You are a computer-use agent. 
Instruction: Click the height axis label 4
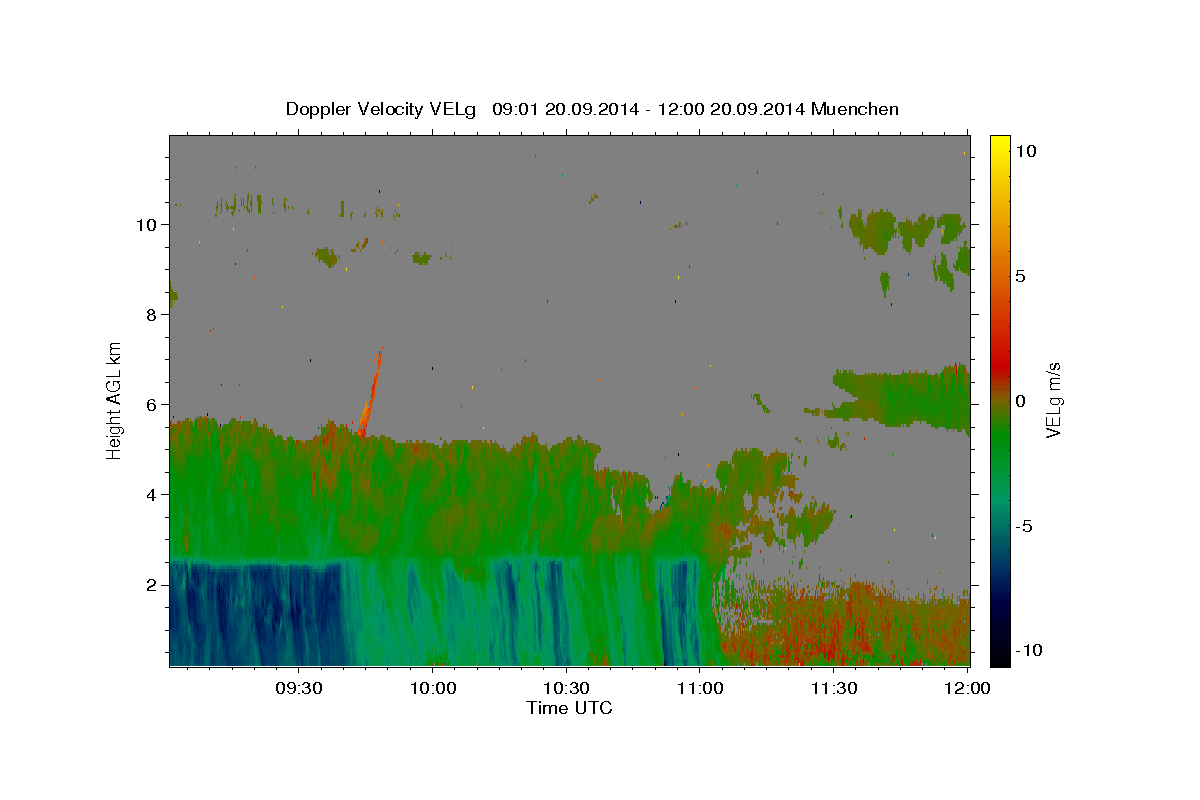(151, 494)
